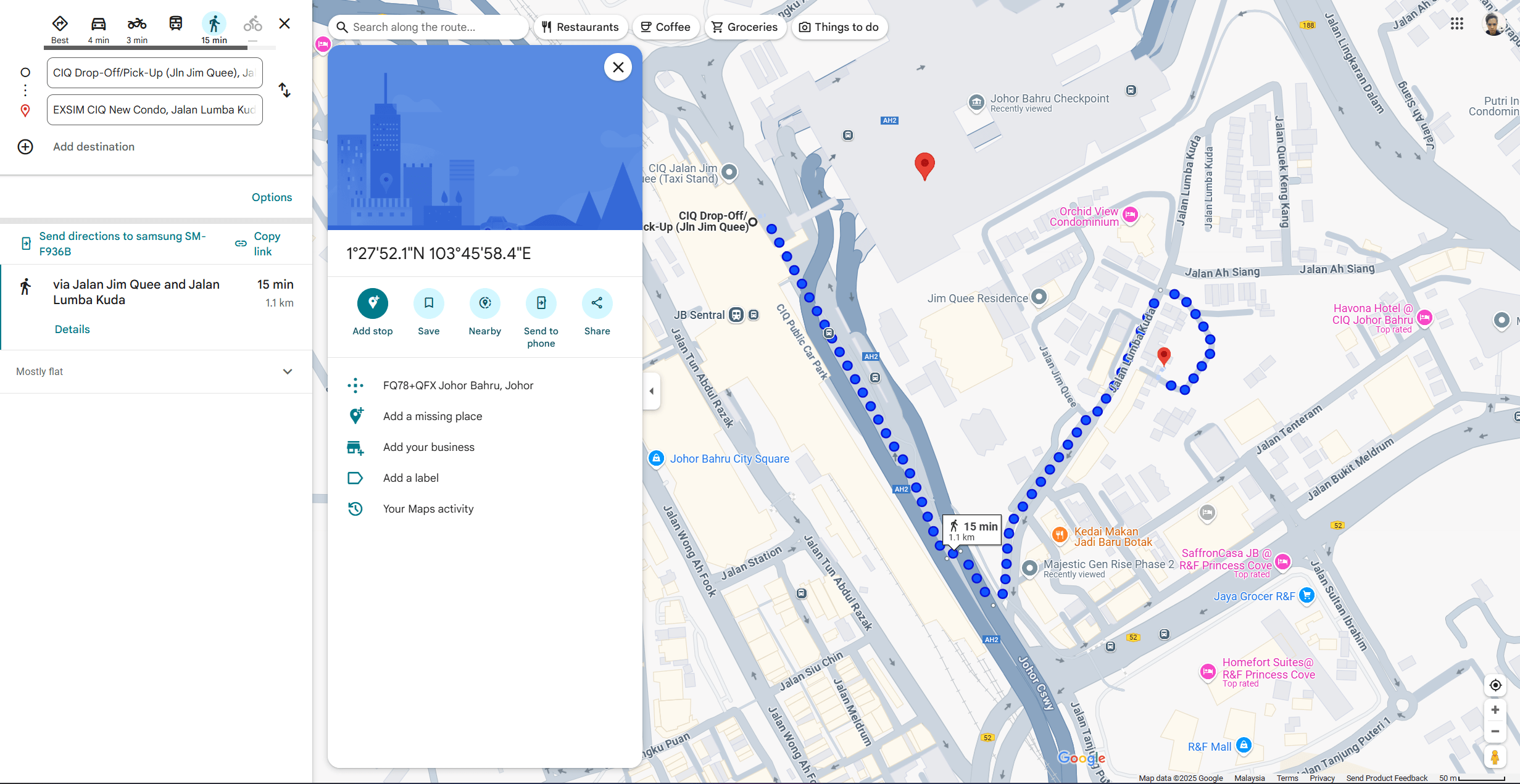Save this location
Viewport: 1520px width, 784px height.
point(429,303)
